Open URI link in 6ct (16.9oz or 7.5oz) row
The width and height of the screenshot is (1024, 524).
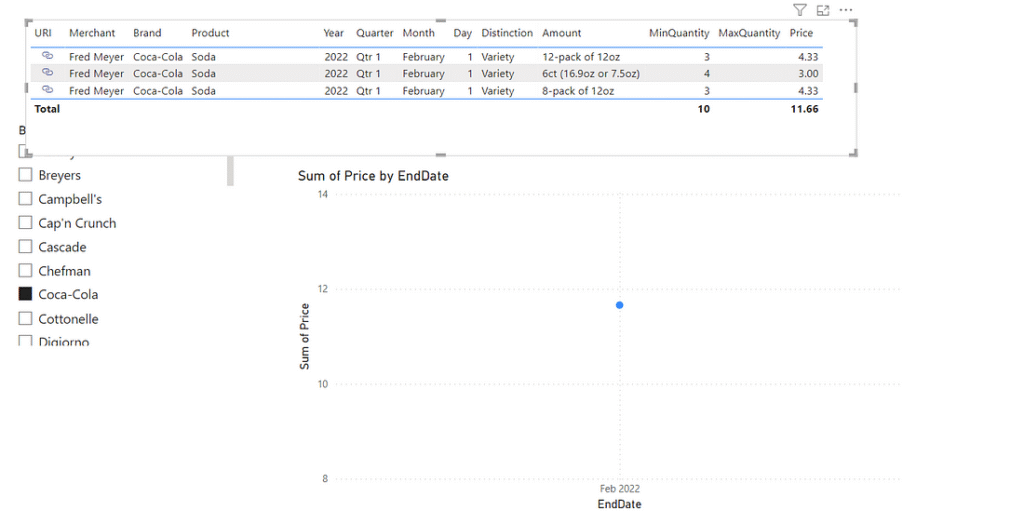[x=47, y=73]
